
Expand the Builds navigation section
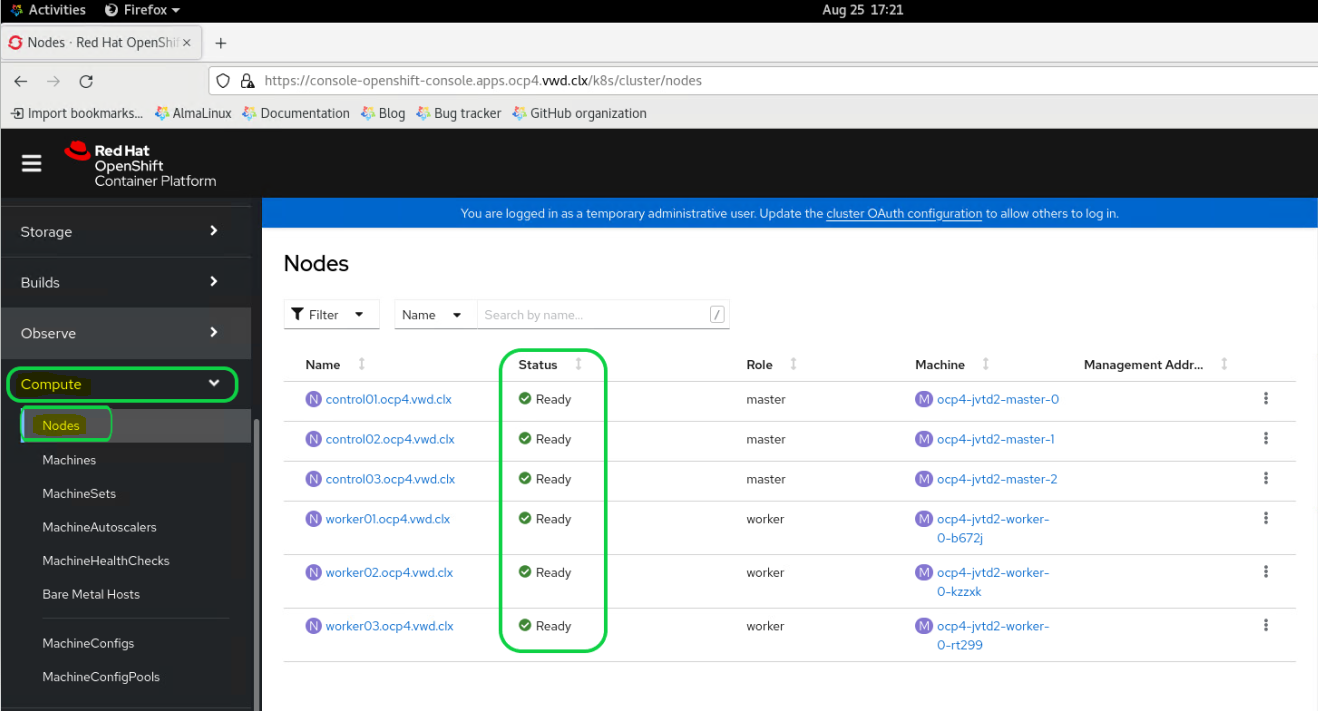tap(126, 282)
